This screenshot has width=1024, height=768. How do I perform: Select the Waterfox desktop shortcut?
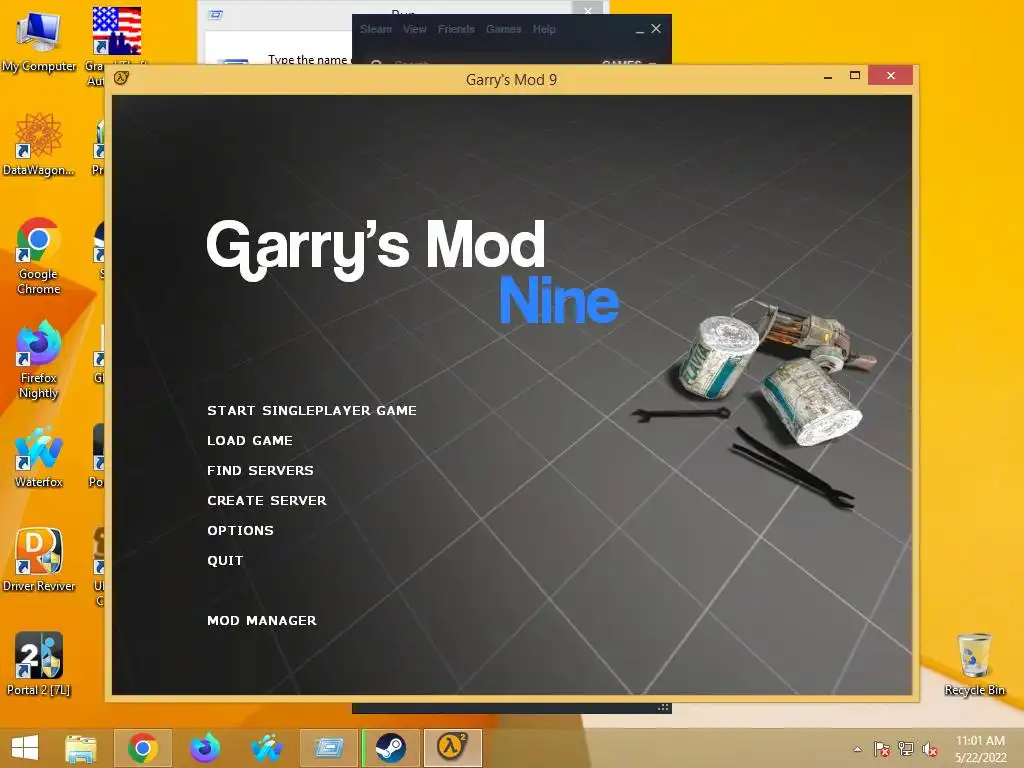39,457
